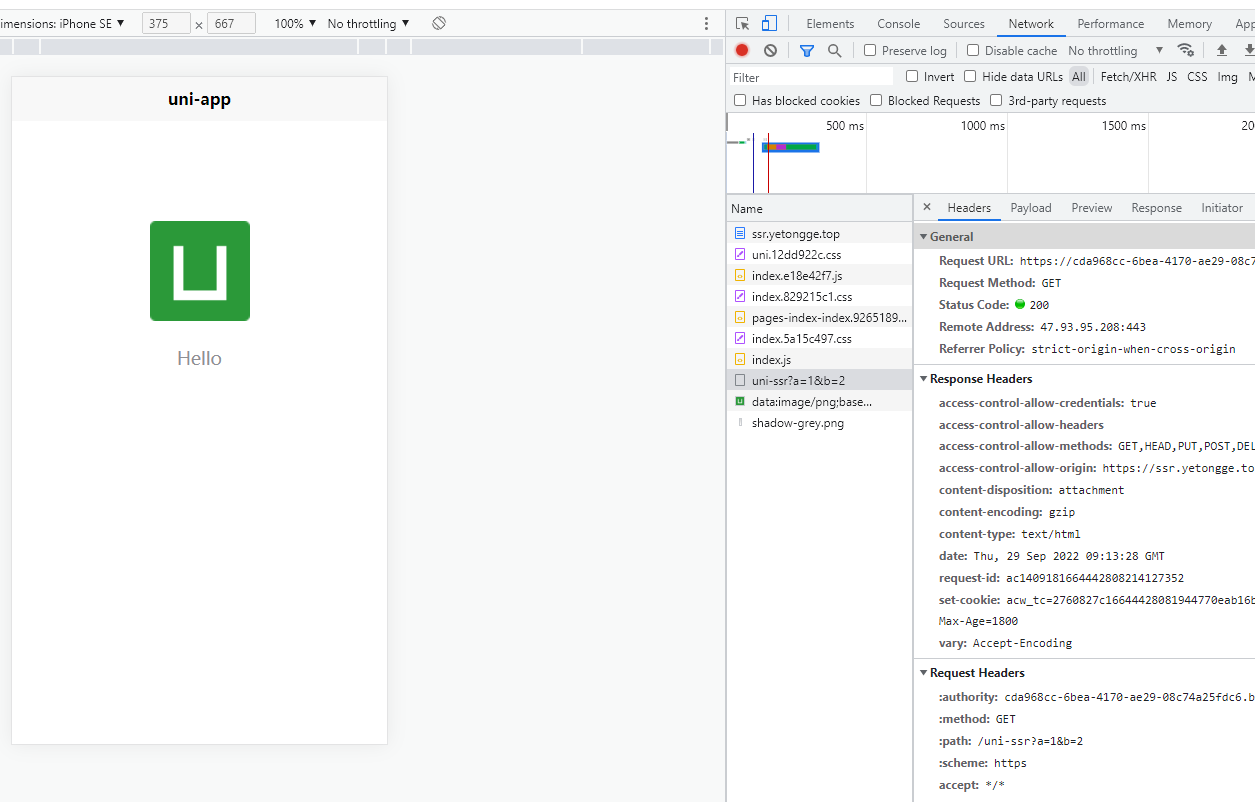Enable the Preserve log checkbox
This screenshot has width=1255, height=802.
870,50
